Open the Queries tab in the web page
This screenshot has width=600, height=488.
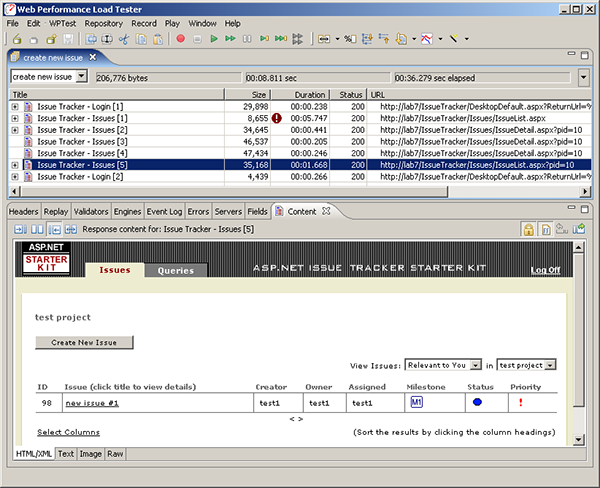176,270
